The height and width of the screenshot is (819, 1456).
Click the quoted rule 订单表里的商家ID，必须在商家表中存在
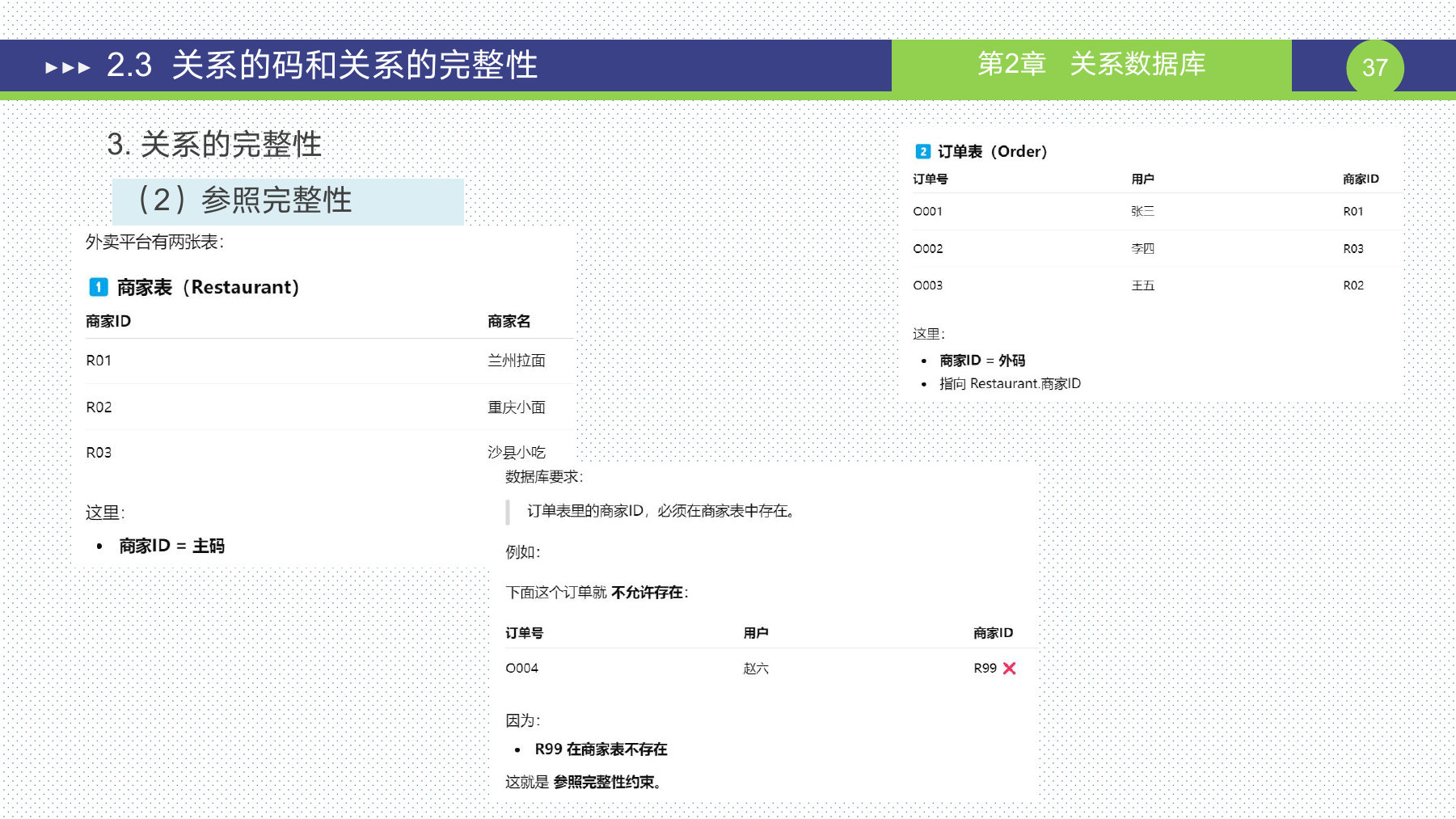[661, 511]
